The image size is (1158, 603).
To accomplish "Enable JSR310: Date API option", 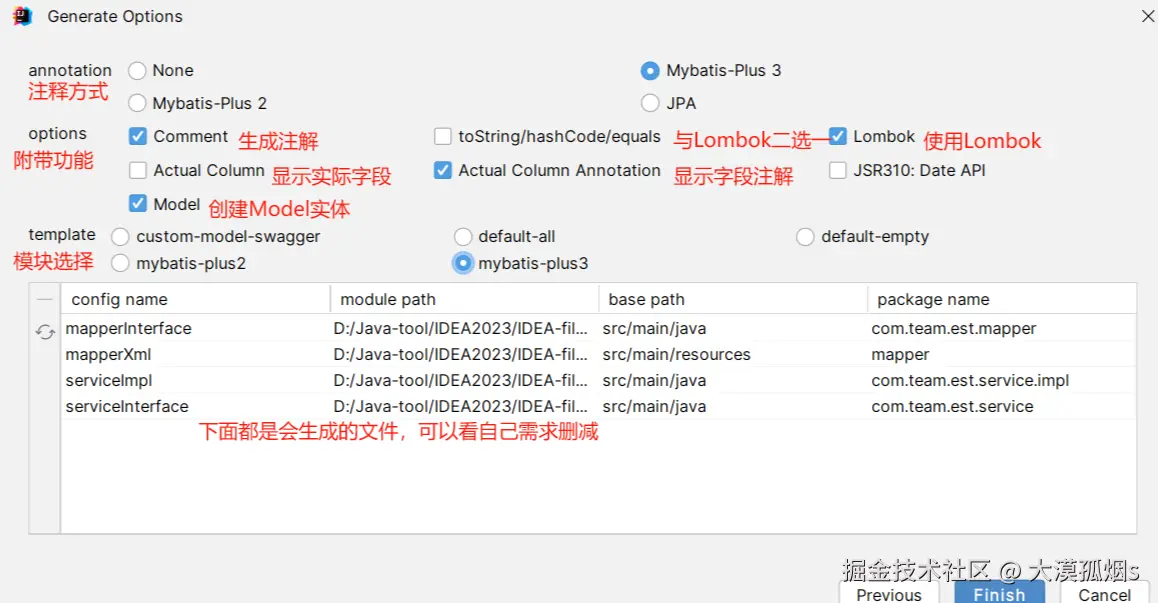I will pos(837,171).
